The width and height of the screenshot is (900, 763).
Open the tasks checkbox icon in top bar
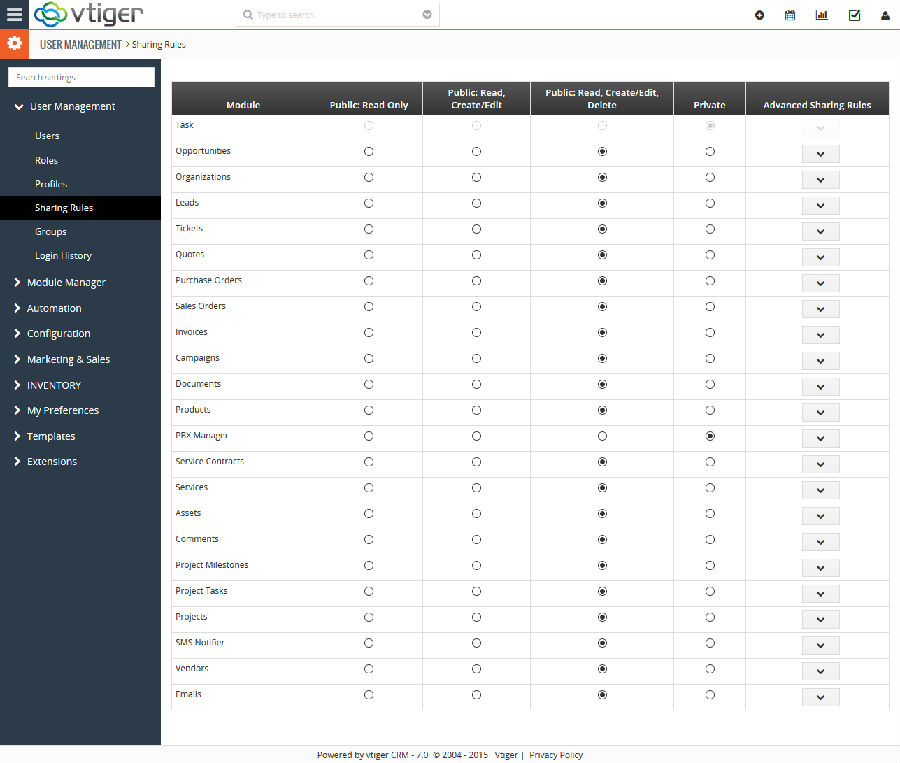(854, 16)
